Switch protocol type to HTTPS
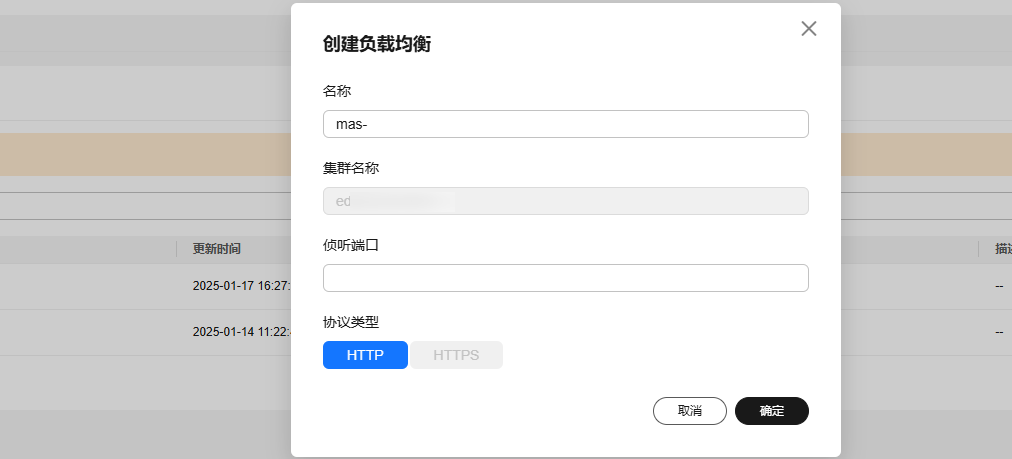The image size is (1012, 459). click(456, 355)
